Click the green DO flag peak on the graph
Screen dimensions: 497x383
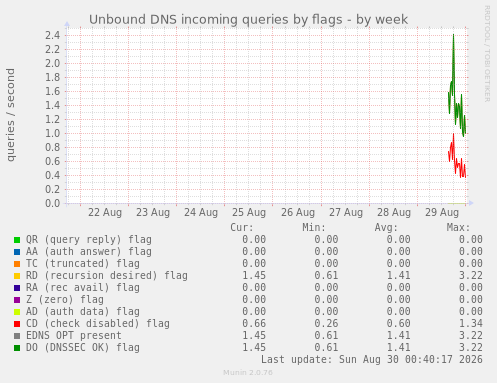453,35
